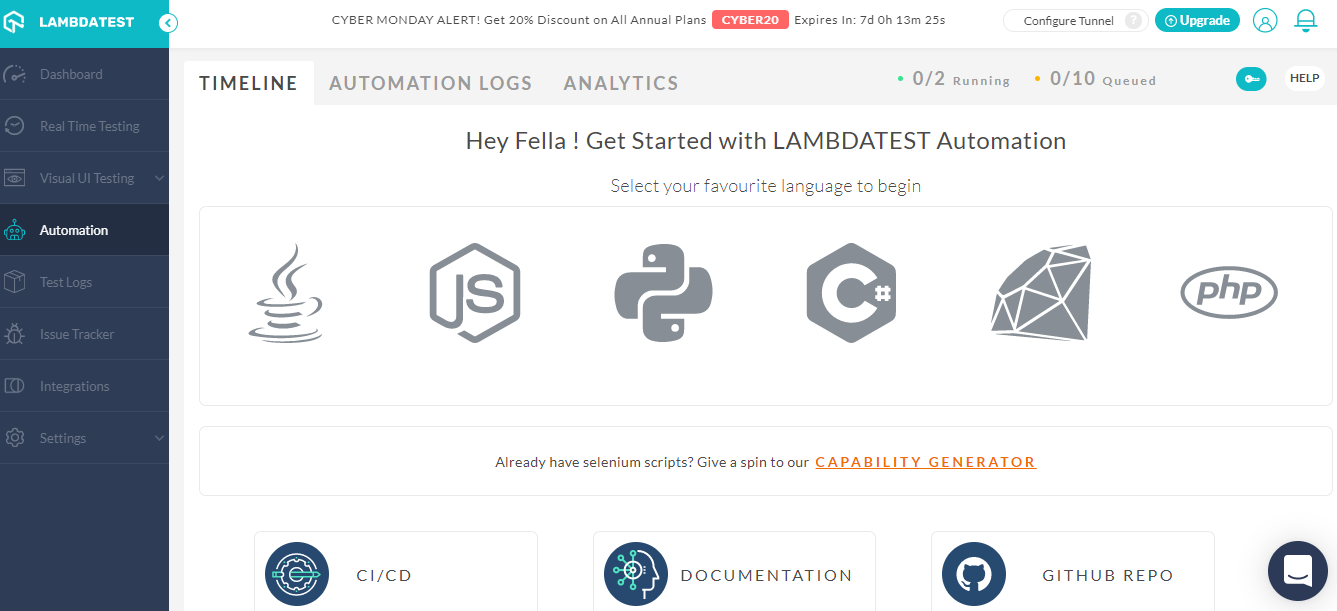Expand the Visual UI Testing submenu
Image resolution: width=1337 pixels, height=611 pixels.
159,178
